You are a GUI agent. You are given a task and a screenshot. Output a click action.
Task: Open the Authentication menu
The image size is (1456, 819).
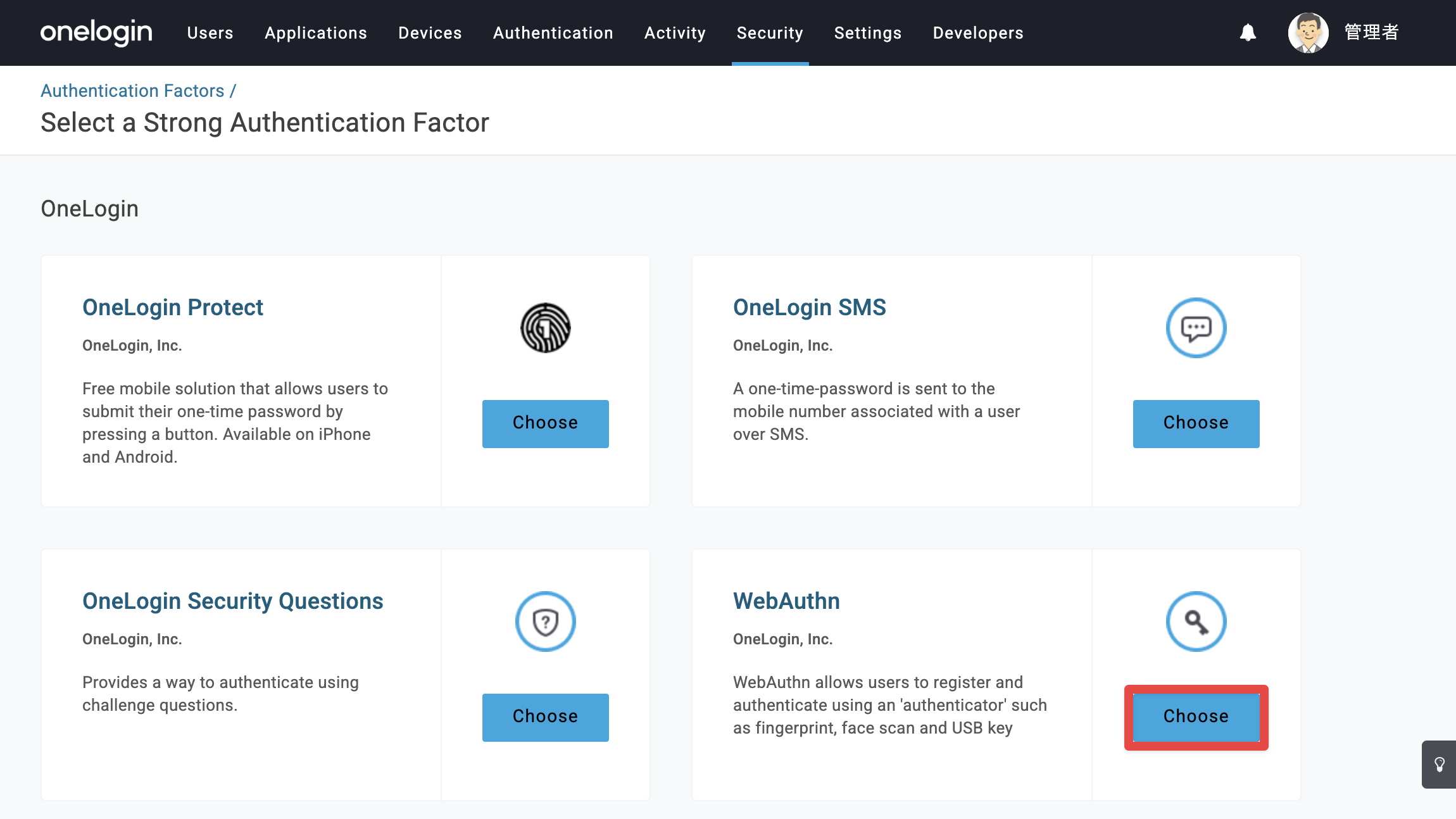pyautogui.click(x=553, y=33)
